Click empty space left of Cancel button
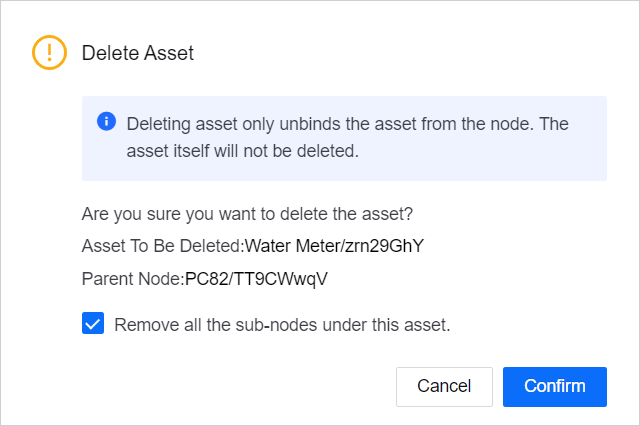The height and width of the screenshot is (426, 640). (240, 386)
